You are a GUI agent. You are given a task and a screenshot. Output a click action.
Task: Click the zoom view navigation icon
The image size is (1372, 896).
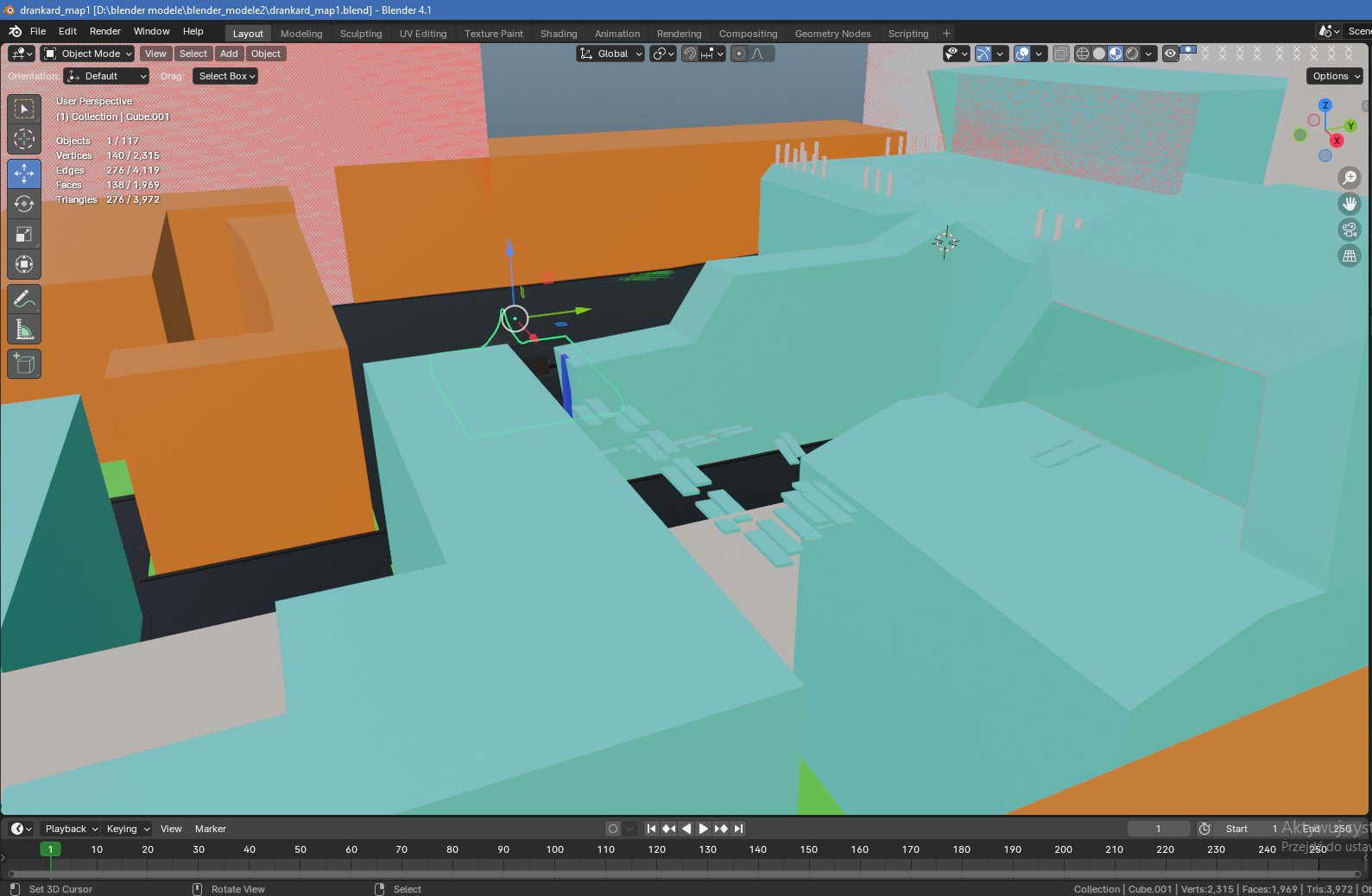pyautogui.click(x=1350, y=178)
